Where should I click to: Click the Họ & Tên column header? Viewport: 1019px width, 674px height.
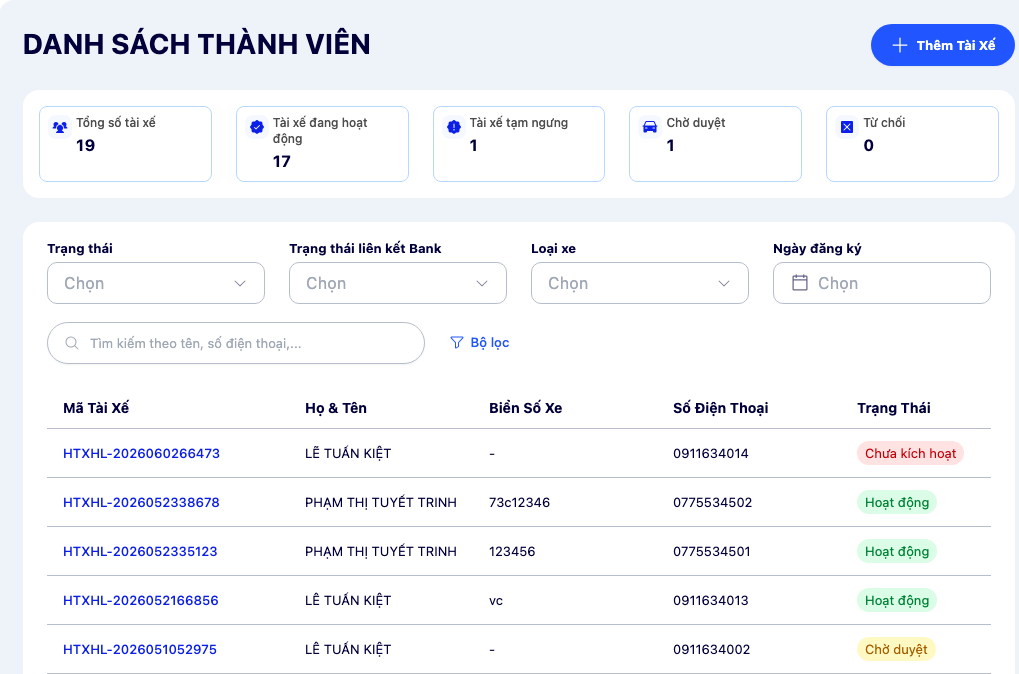336,408
